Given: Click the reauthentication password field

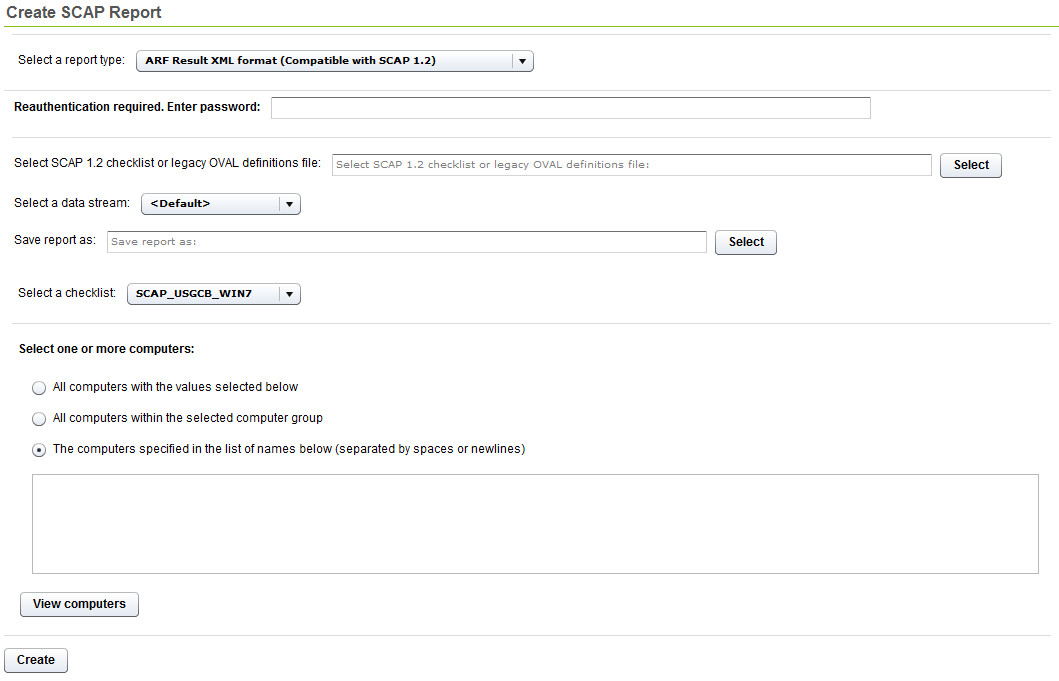Looking at the screenshot, I should pyautogui.click(x=570, y=107).
